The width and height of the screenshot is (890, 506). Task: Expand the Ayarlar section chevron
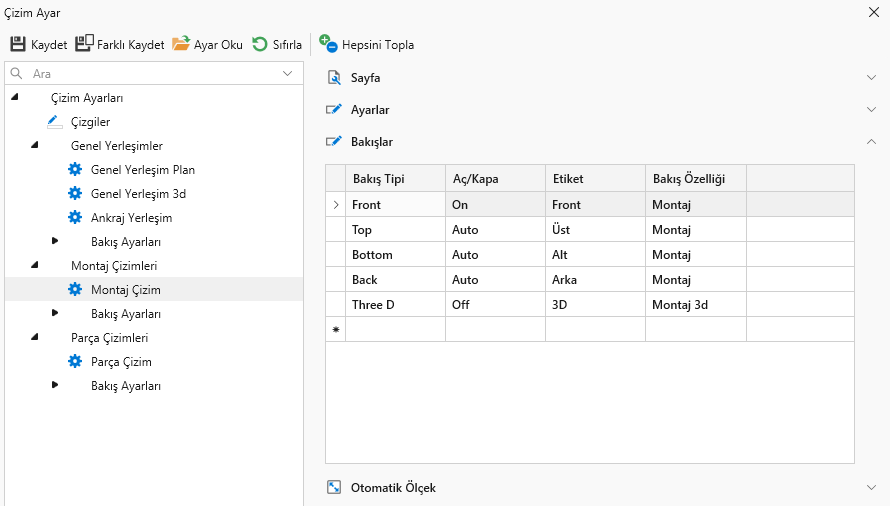pyautogui.click(x=870, y=110)
